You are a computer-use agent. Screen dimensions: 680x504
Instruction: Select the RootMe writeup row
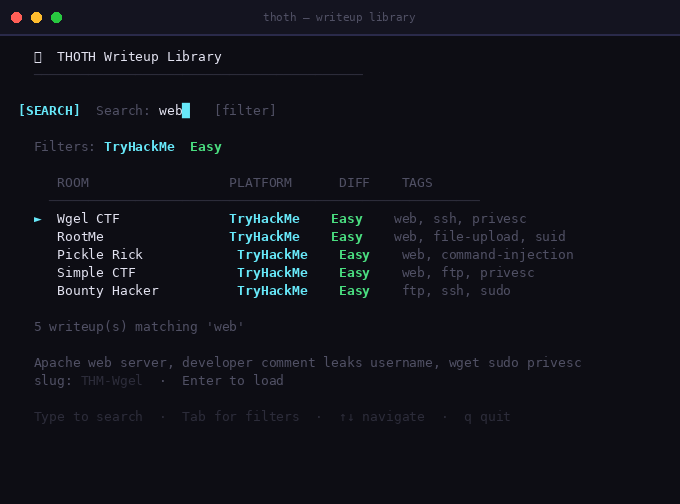coord(311,237)
